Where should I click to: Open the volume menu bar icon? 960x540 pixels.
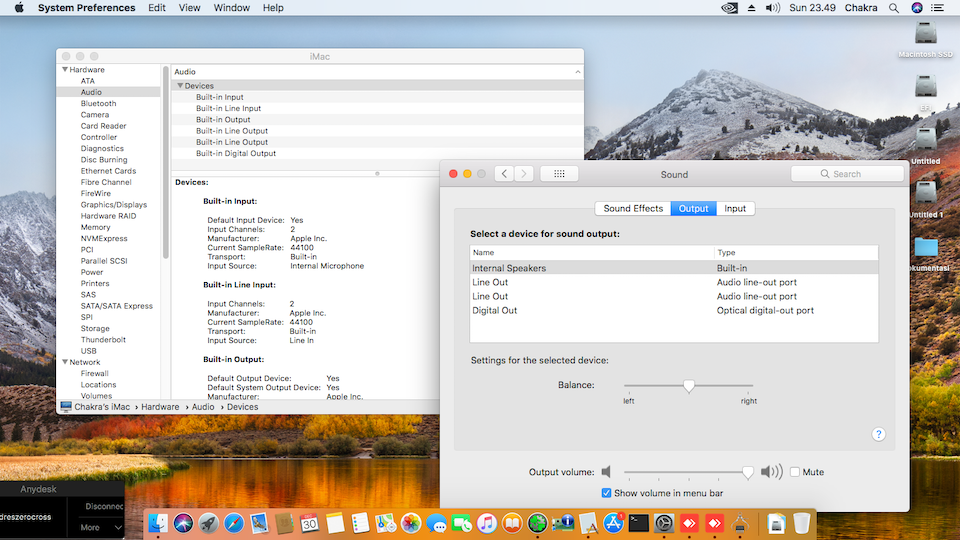[x=773, y=8]
